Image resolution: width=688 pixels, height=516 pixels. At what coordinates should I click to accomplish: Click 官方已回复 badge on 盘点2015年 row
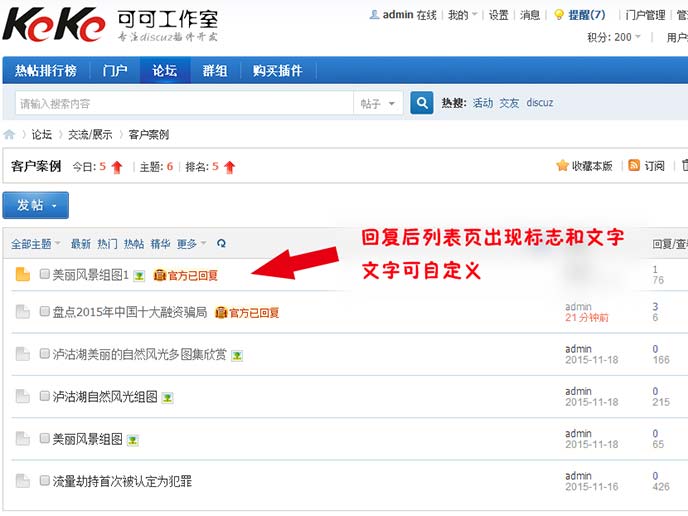click(x=247, y=312)
